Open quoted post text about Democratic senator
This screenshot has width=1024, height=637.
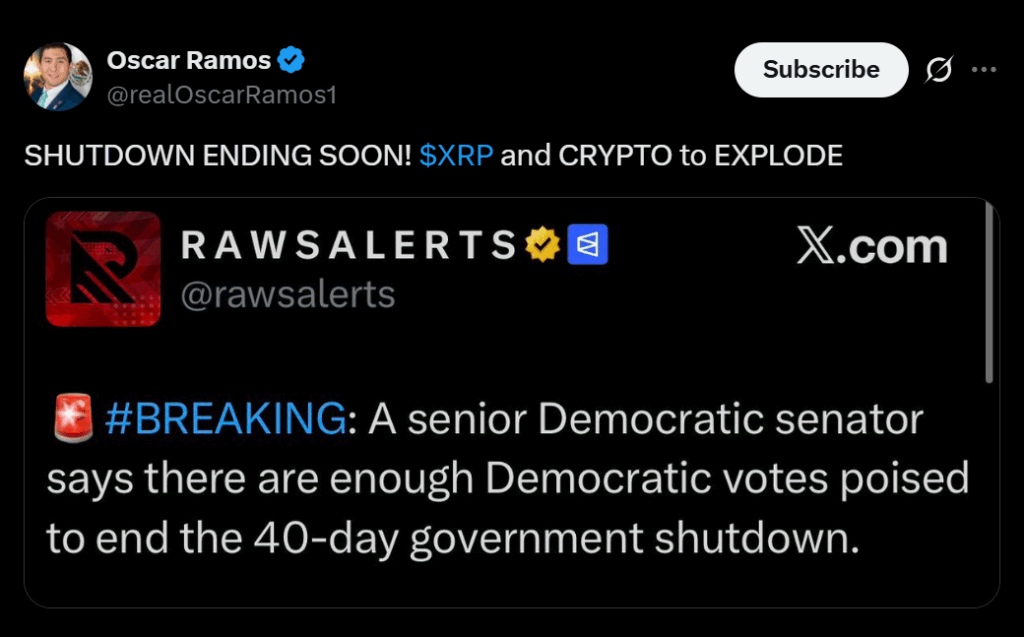[x=507, y=480]
